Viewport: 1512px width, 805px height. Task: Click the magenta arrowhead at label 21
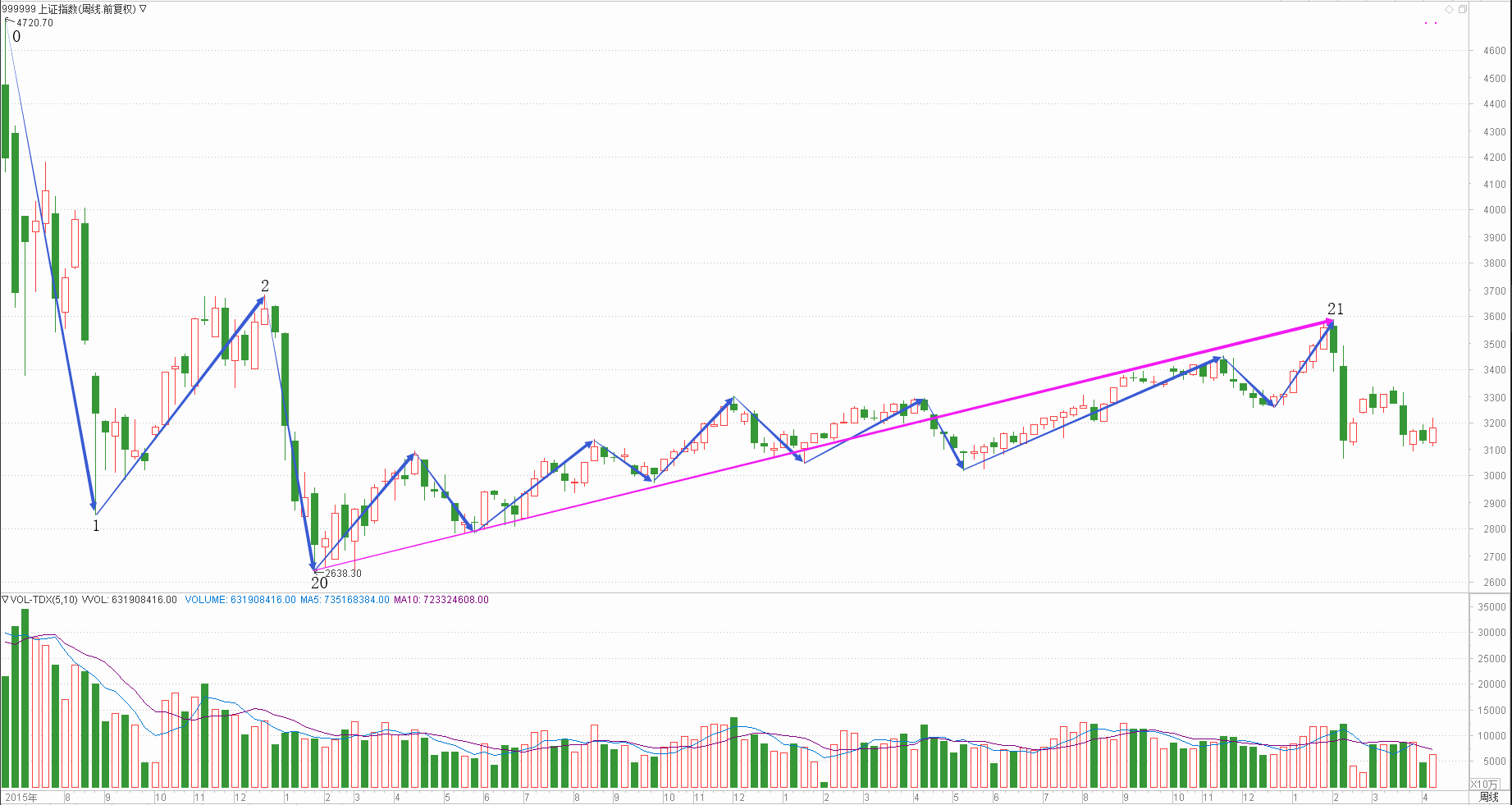tap(1328, 322)
